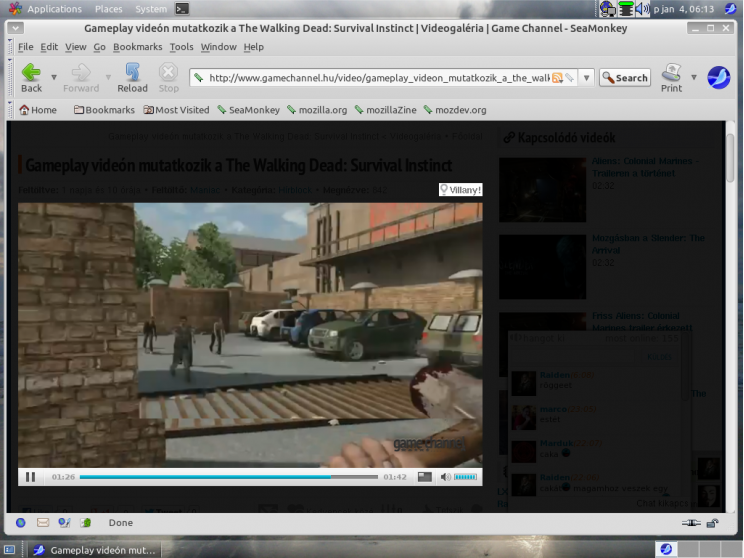Open the Places menu in top panel

point(109,9)
